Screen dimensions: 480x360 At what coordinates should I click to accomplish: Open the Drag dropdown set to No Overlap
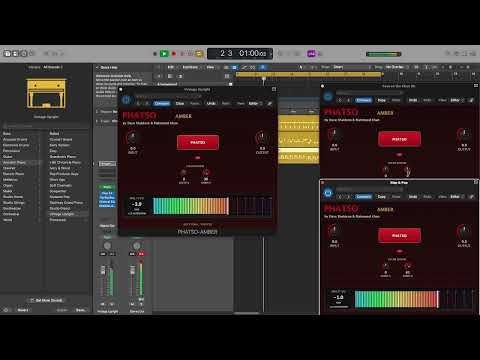pos(397,67)
